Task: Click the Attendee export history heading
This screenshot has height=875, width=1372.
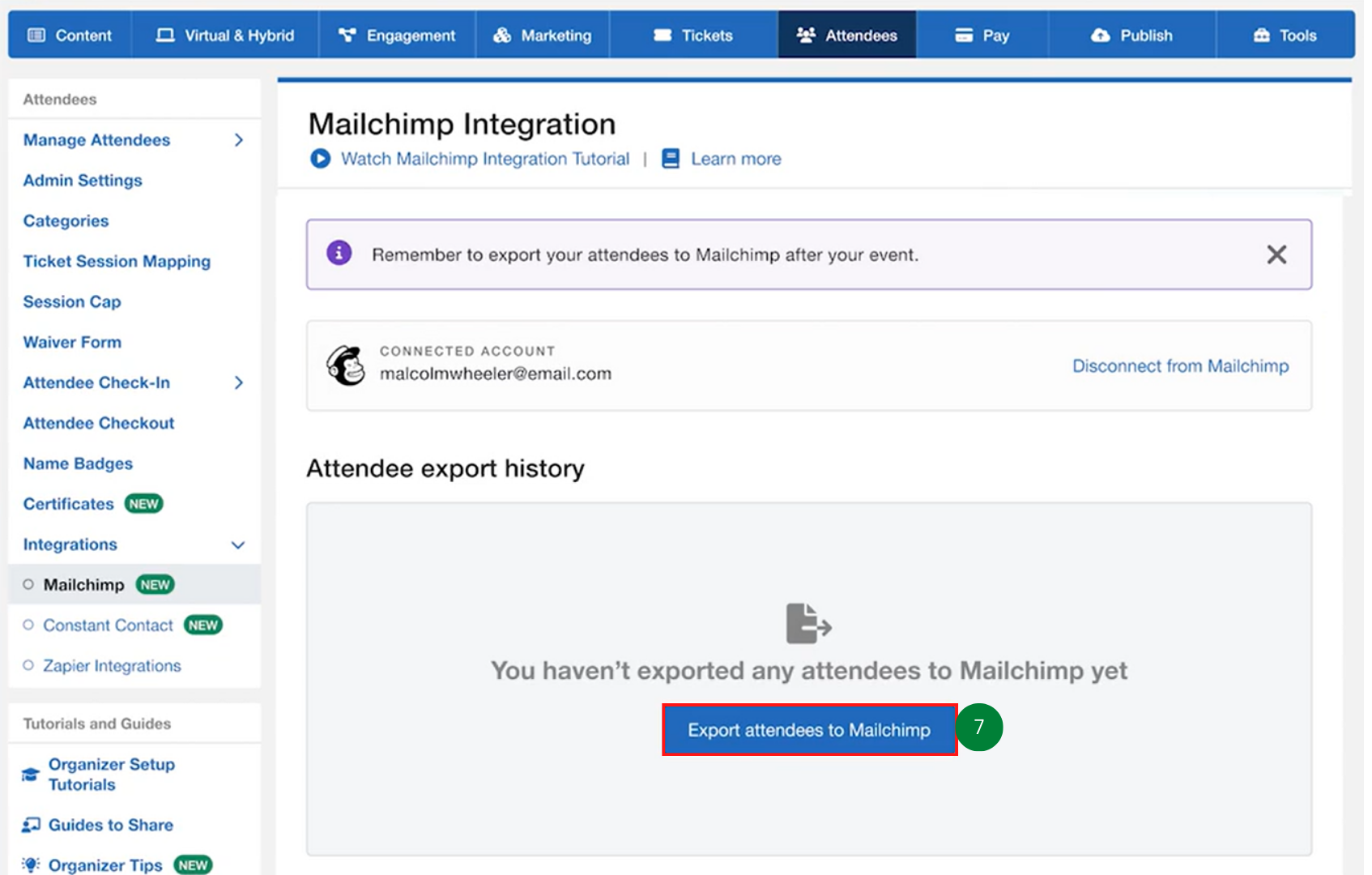Action: click(445, 468)
